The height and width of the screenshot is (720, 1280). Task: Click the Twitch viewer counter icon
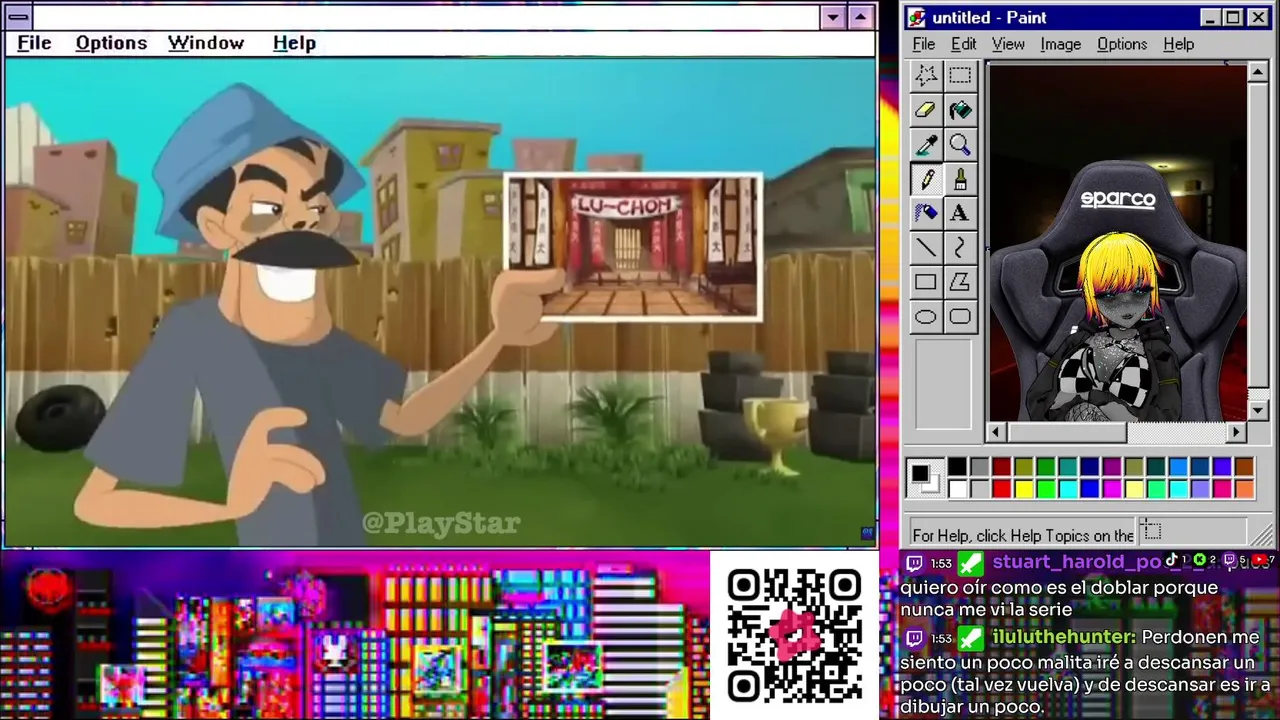click(1229, 560)
